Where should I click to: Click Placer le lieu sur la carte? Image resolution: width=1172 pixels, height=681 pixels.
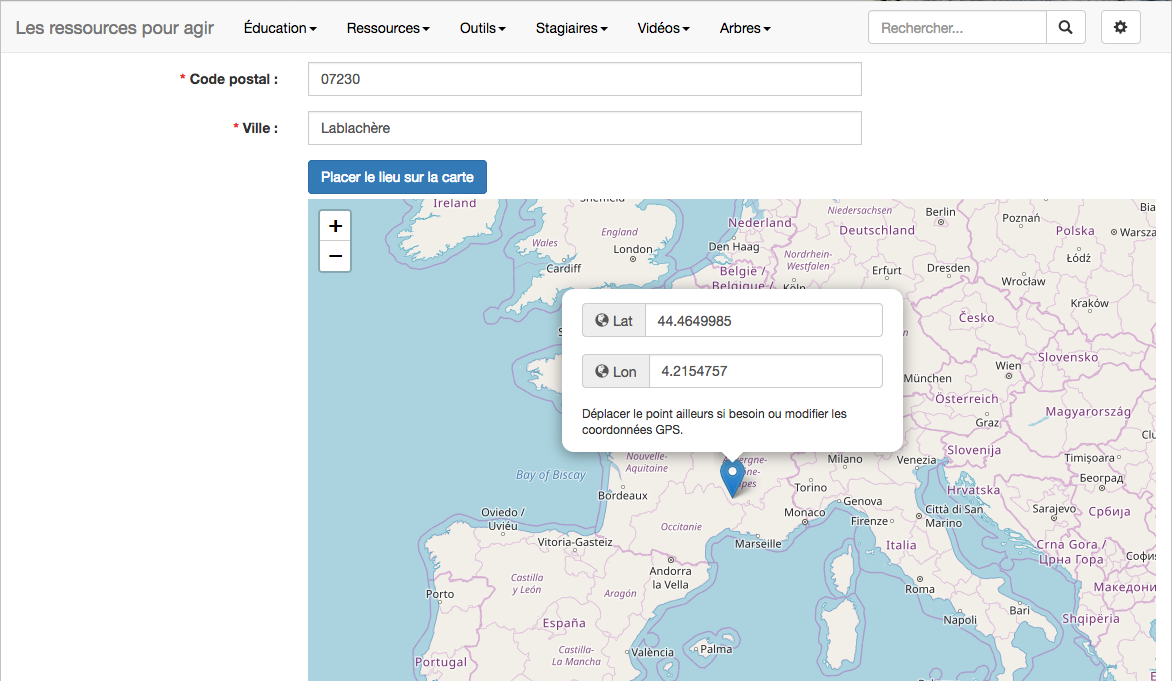(398, 177)
